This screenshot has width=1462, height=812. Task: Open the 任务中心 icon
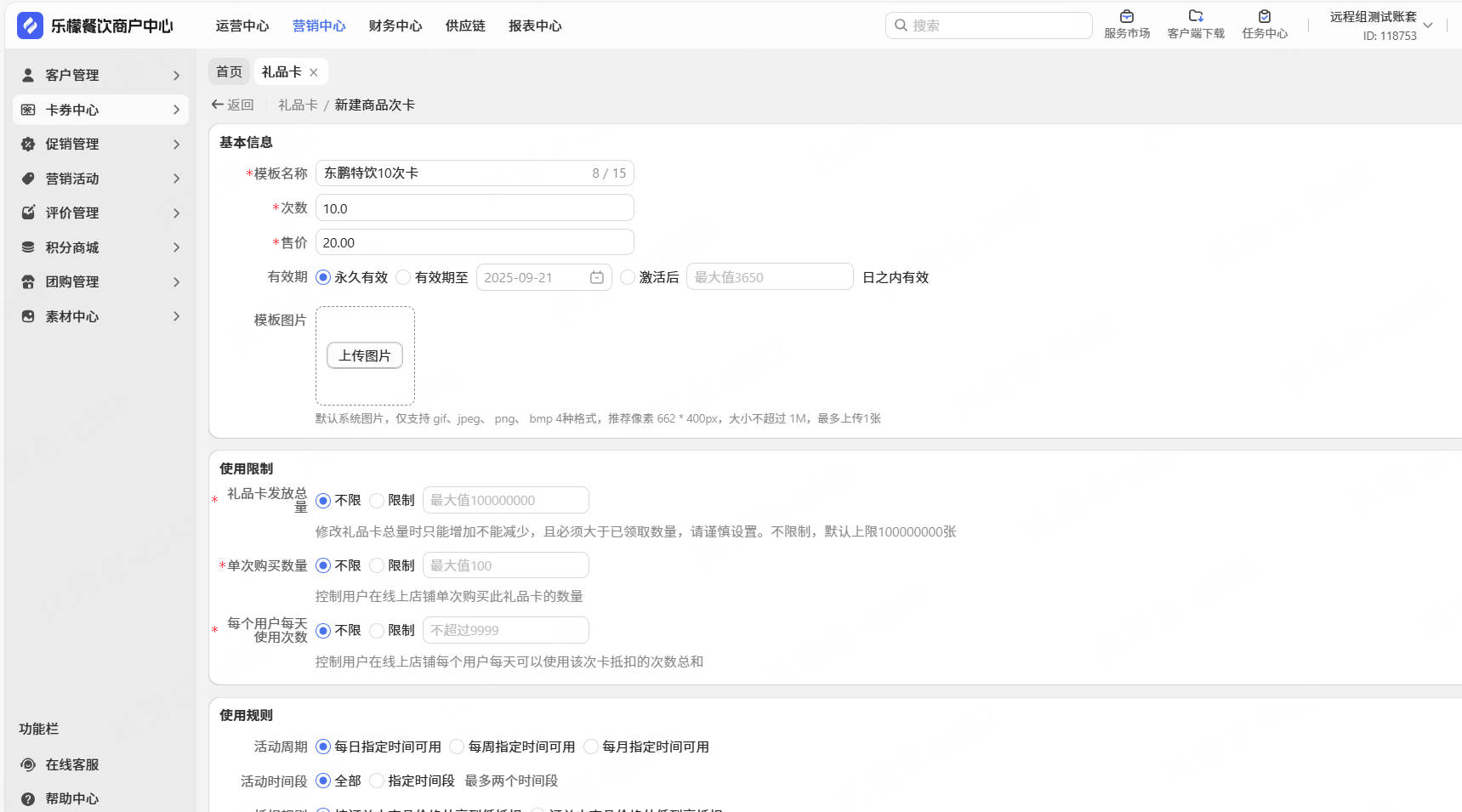click(1265, 16)
